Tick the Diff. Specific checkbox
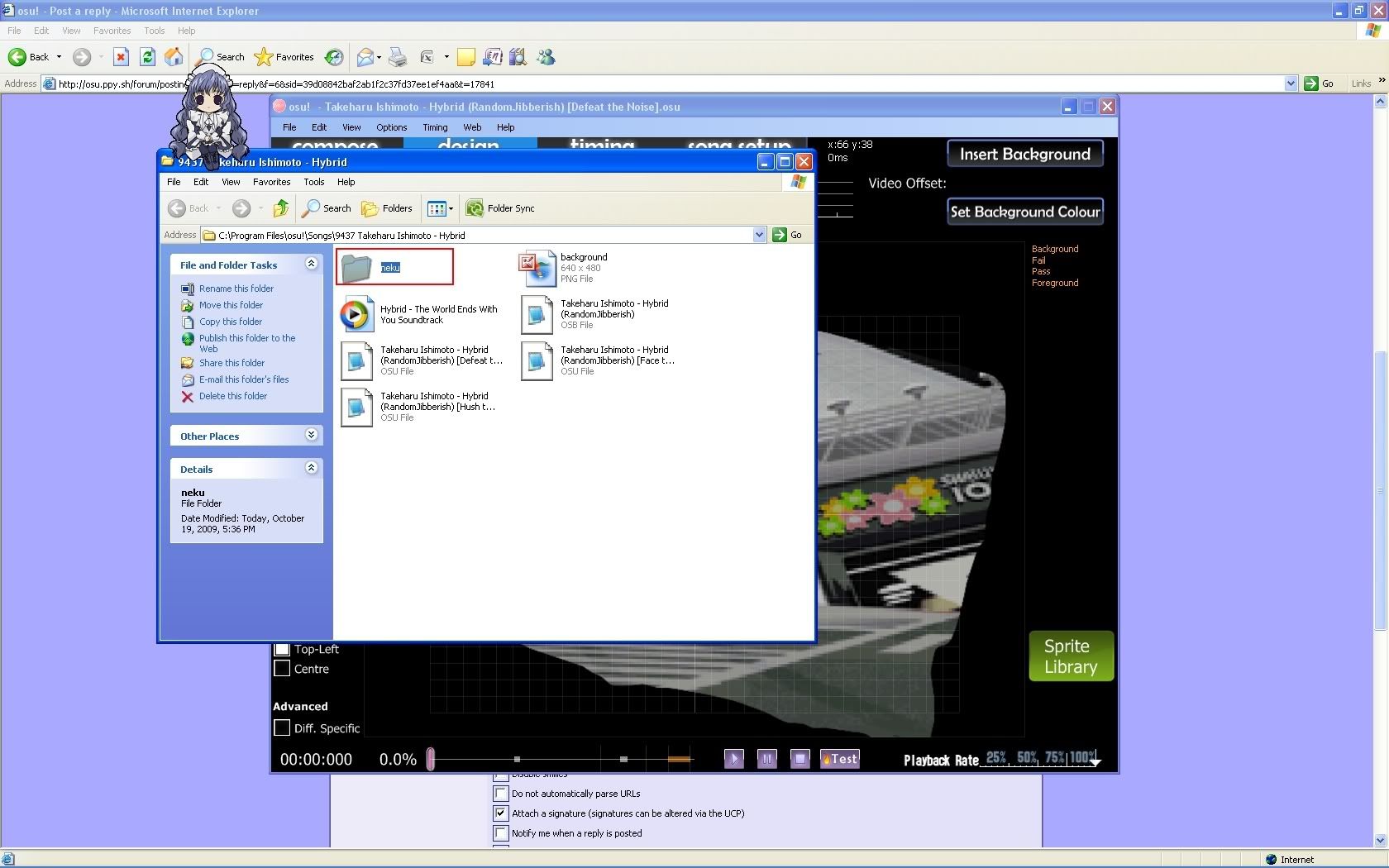 [282, 728]
